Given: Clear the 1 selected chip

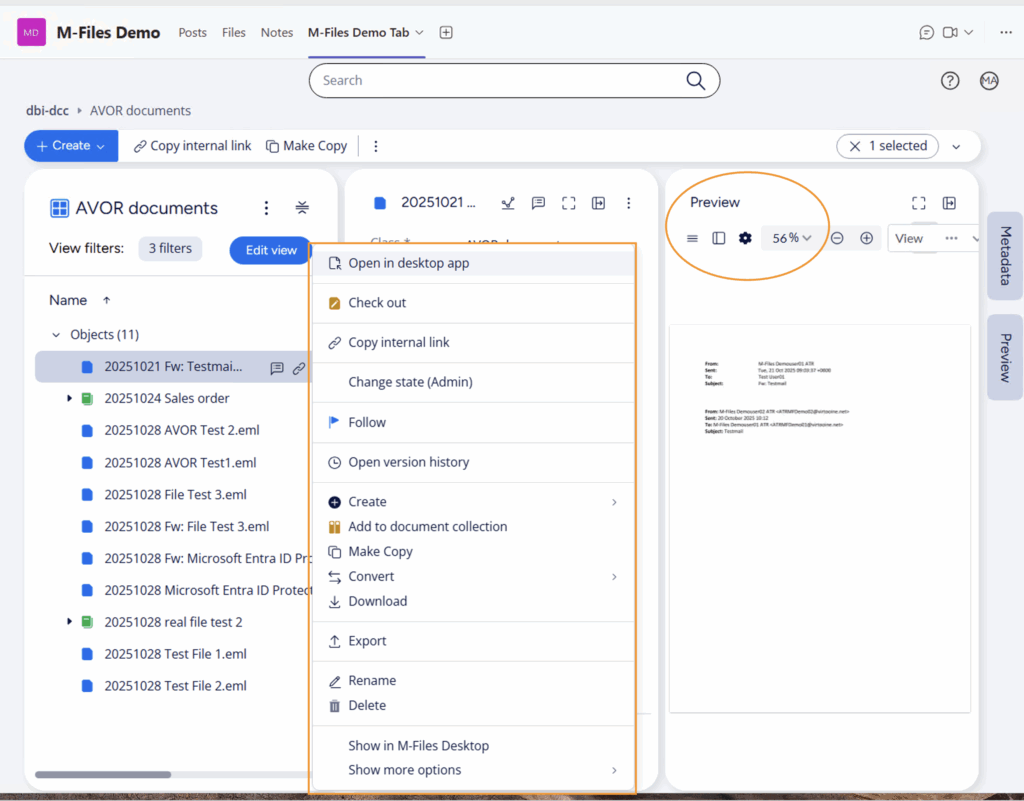Looking at the screenshot, I should [x=855, y=146].
